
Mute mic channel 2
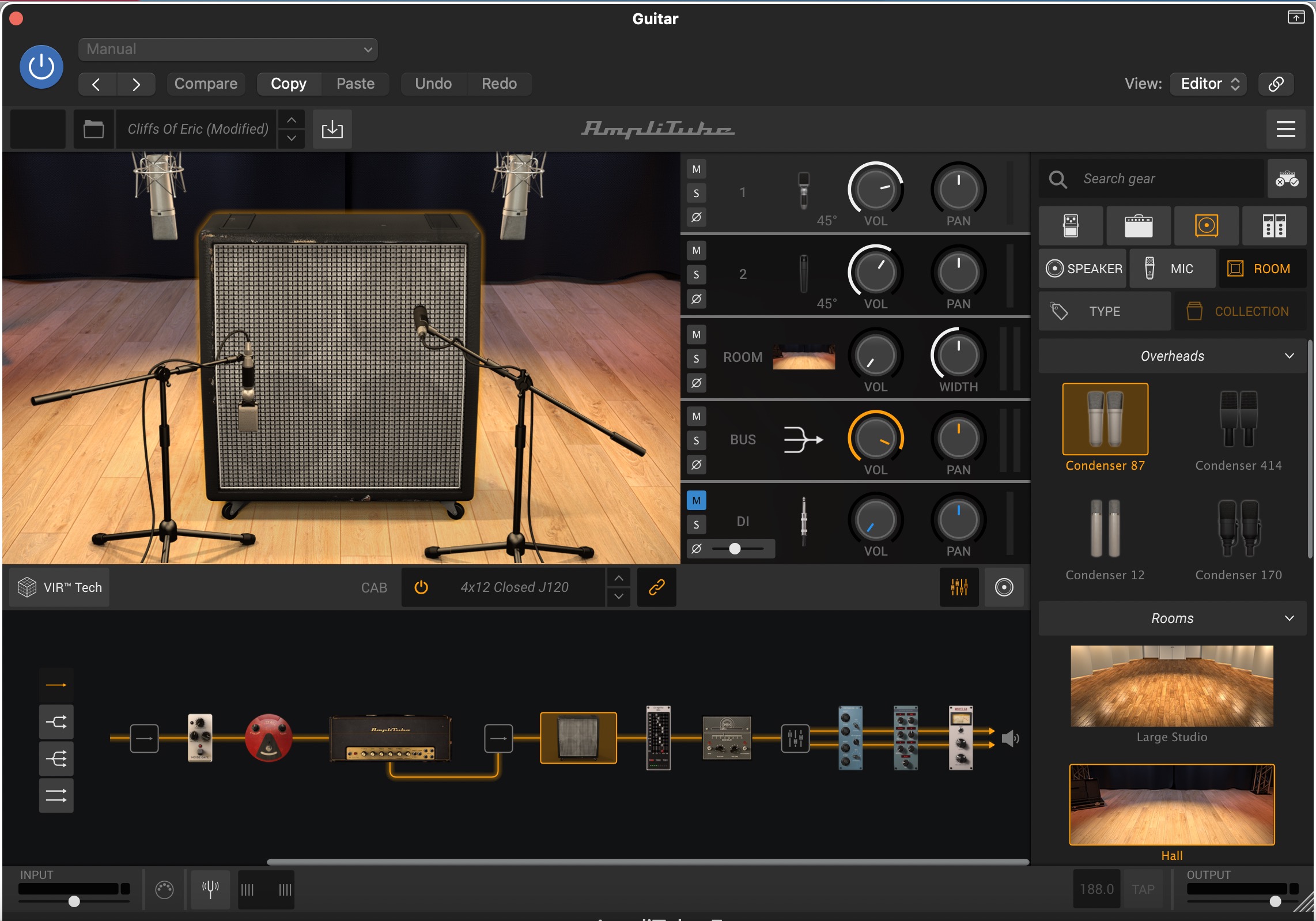[697, 251]
